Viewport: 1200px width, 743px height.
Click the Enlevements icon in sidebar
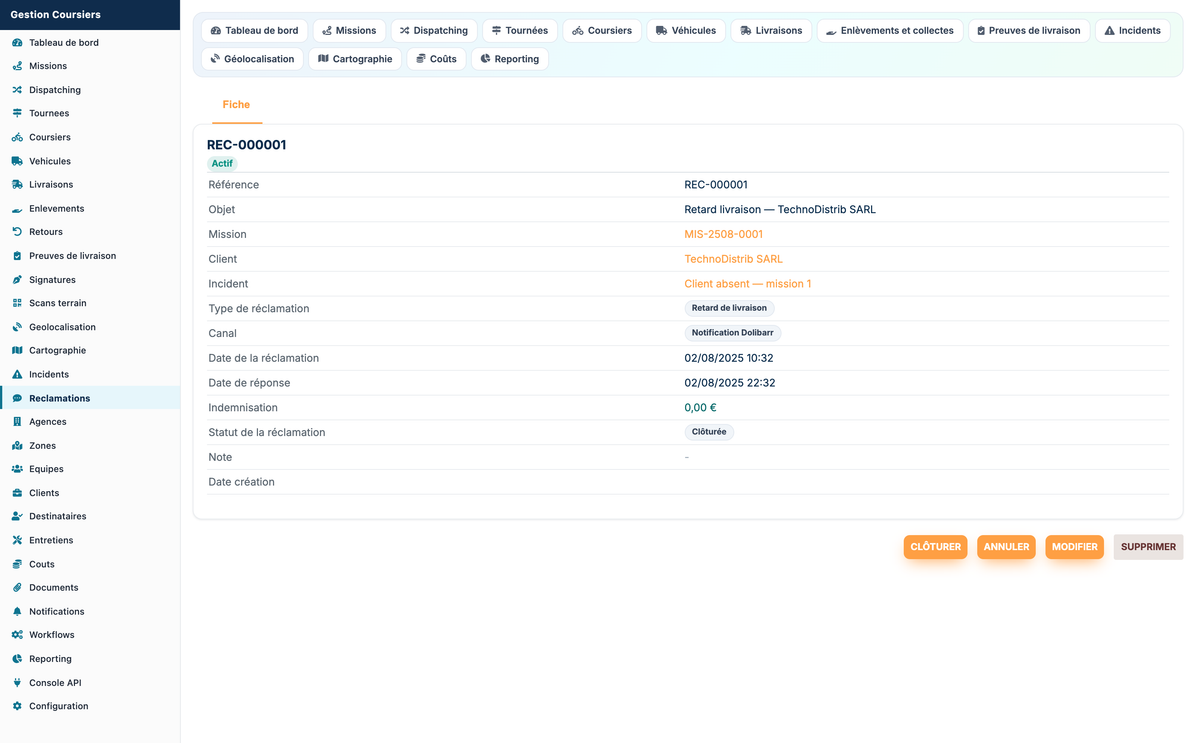point(17,209)
